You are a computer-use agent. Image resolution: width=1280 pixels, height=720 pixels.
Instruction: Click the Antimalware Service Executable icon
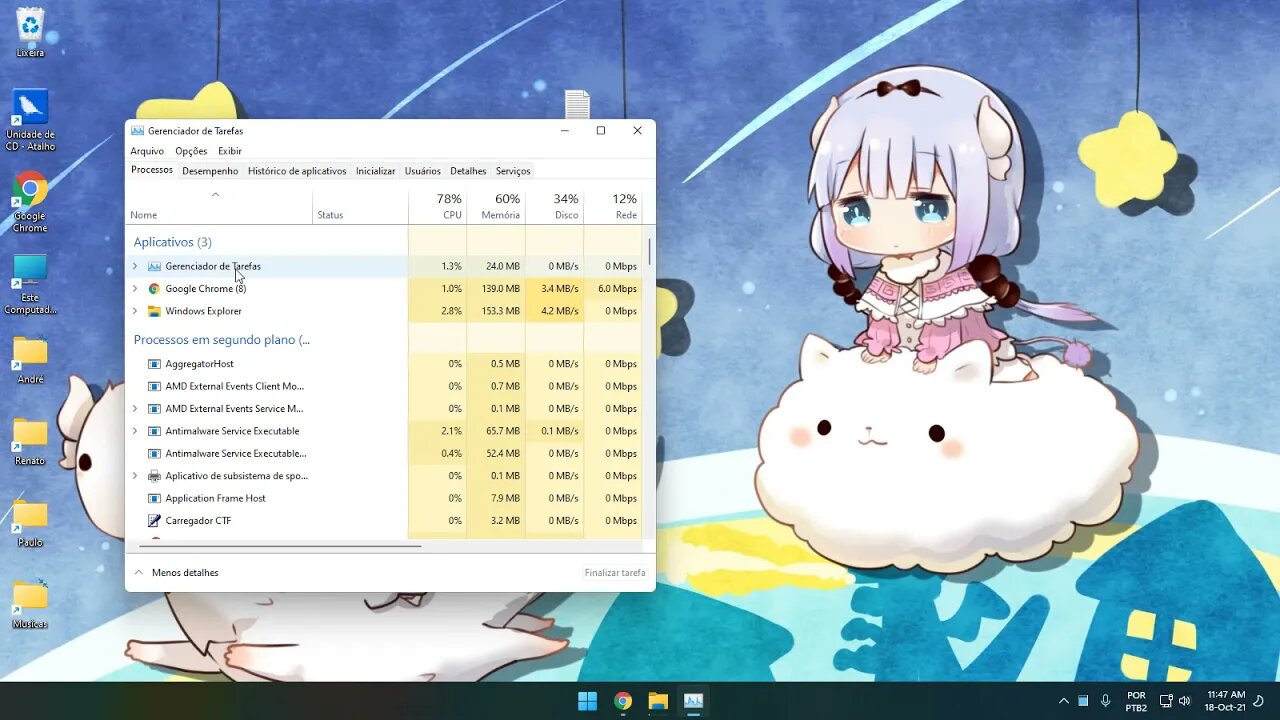coord(154,431)
